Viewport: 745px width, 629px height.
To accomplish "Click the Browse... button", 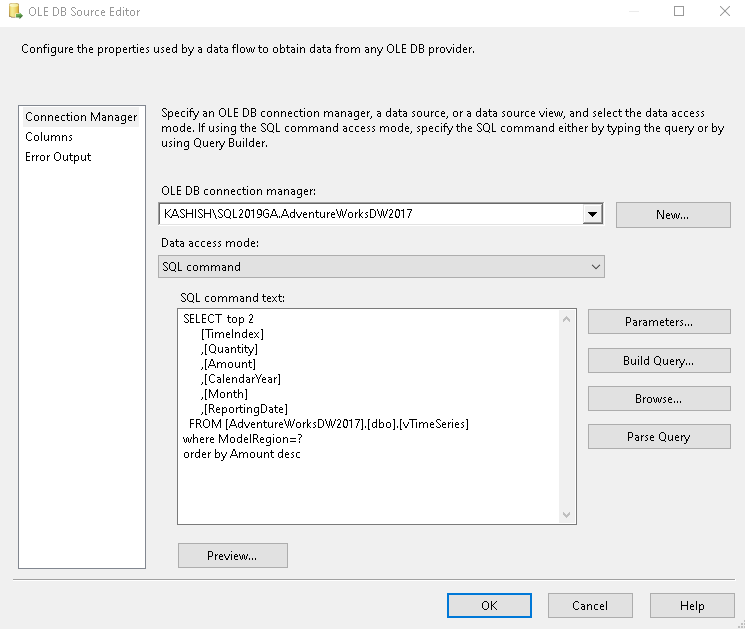I will [x=659, y=399].
